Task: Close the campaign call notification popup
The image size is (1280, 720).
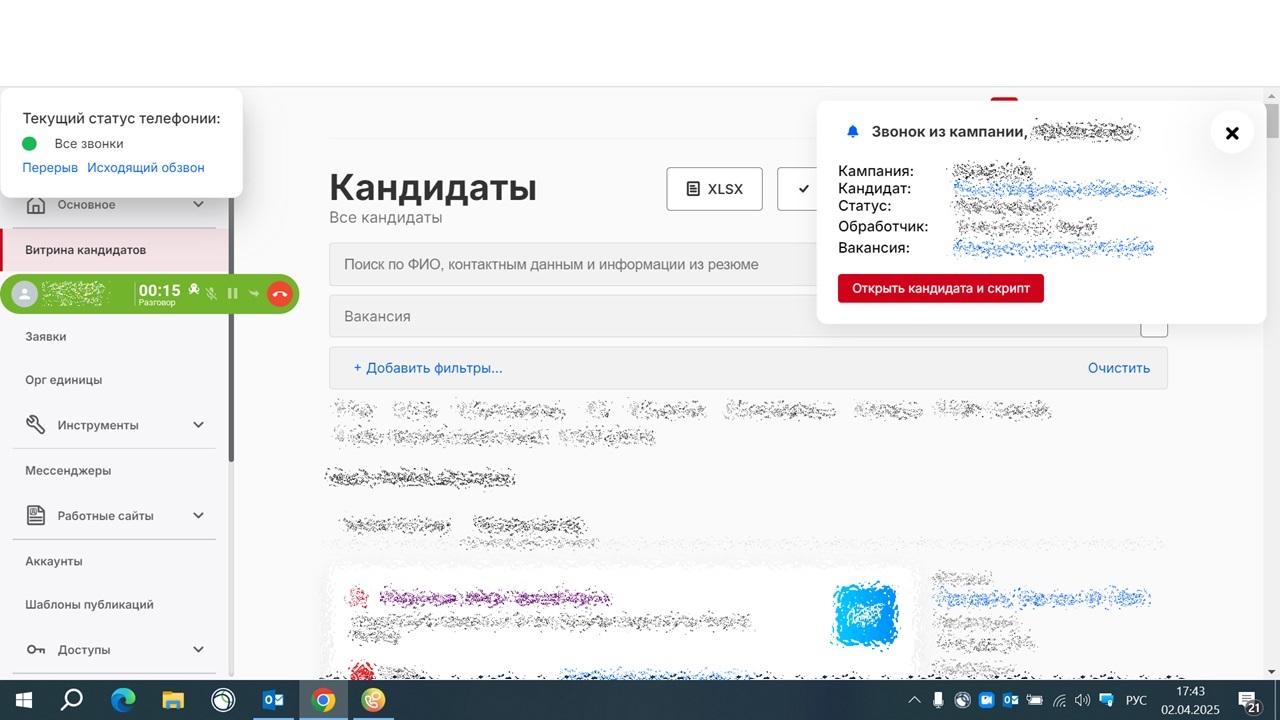Action: pos(1232,133)
